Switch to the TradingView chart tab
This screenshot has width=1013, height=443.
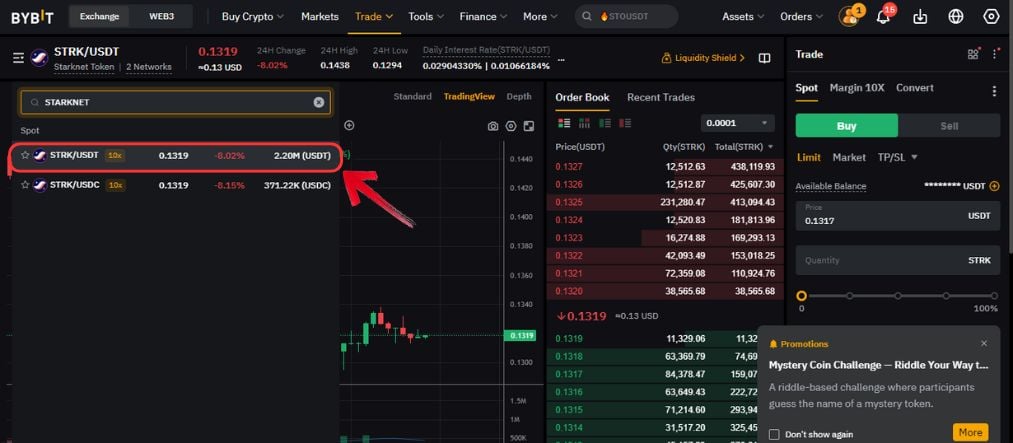(469, 97)
